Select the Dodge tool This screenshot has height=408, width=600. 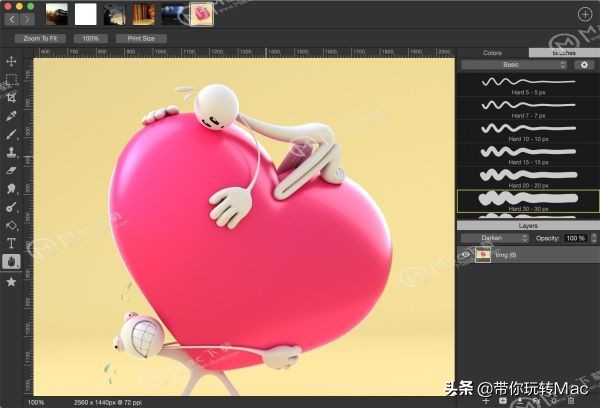click(11, 207)
